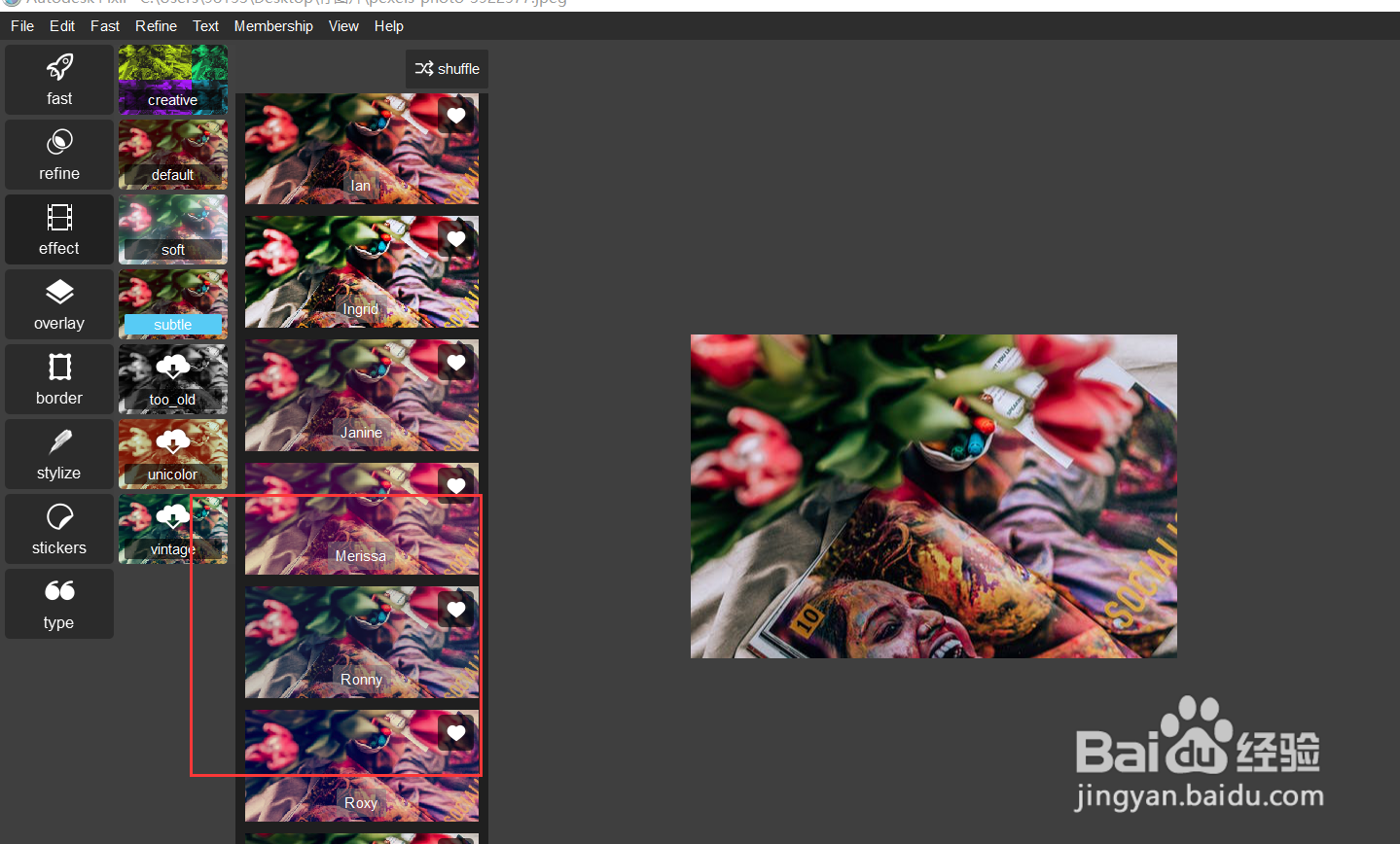Favorite the Roxy effect heart
Screen dimensions: 1400x844
click(x=456, y=733)
